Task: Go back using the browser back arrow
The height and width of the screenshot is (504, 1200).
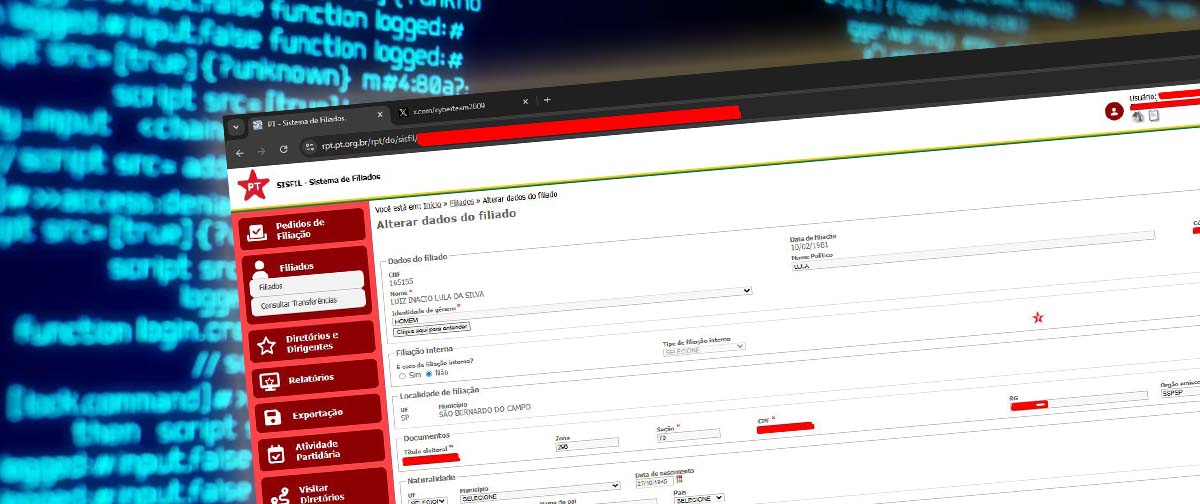Action: pyautogui.click(x=239, y=151)
